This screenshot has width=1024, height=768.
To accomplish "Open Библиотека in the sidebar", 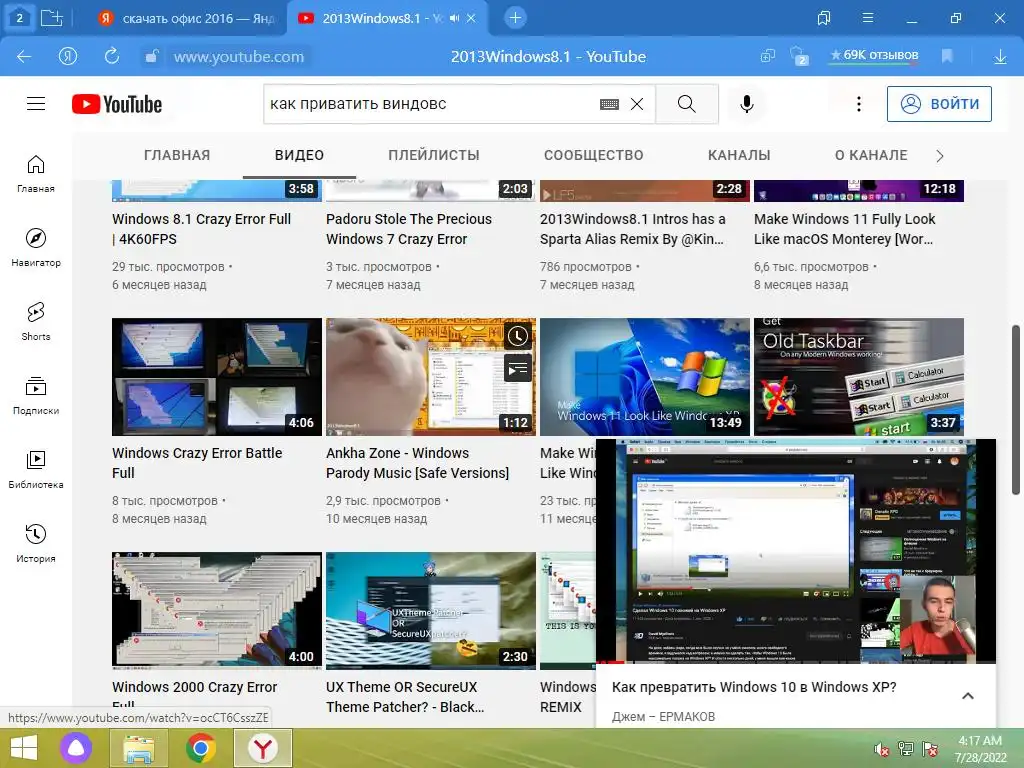I will [x=36, y=470].
